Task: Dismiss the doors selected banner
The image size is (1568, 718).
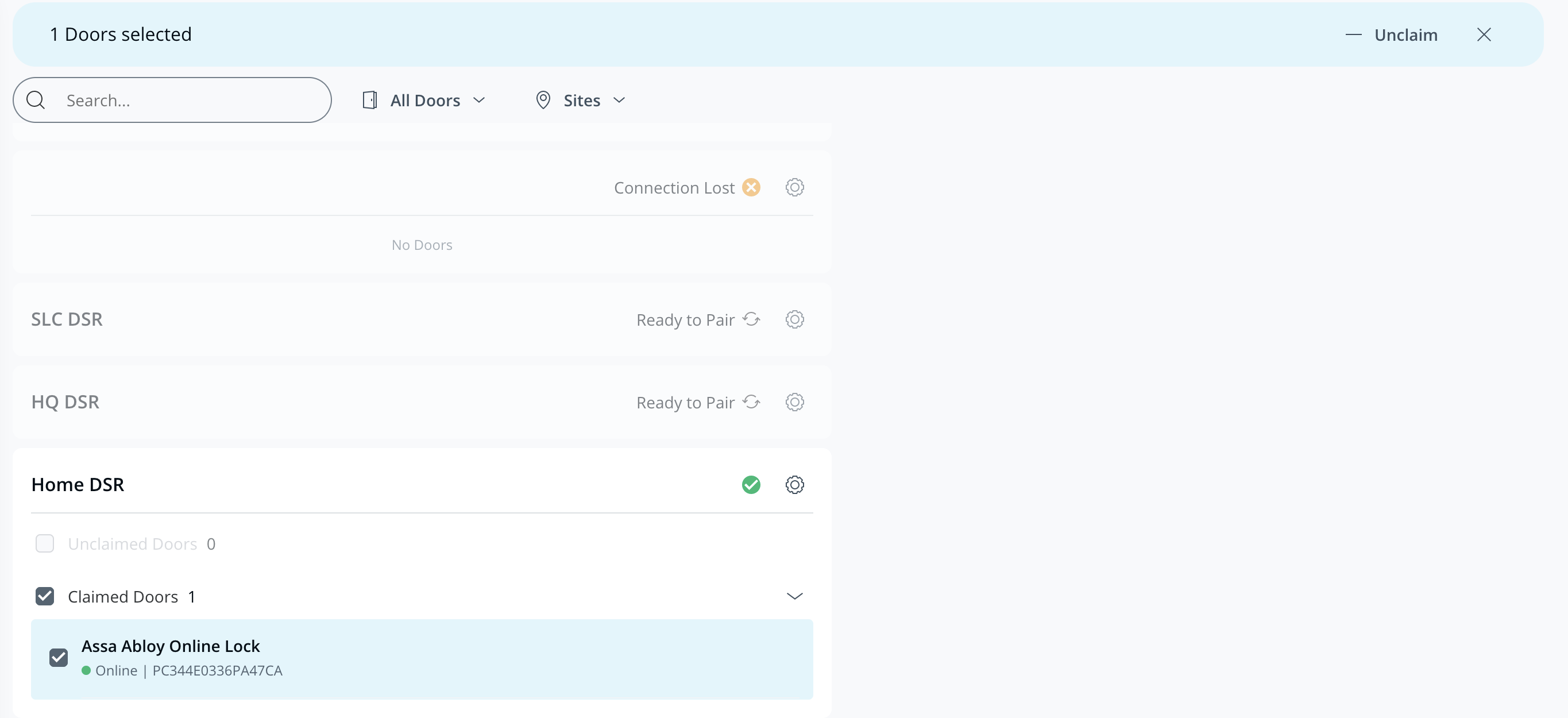Action: [1484, 34]
